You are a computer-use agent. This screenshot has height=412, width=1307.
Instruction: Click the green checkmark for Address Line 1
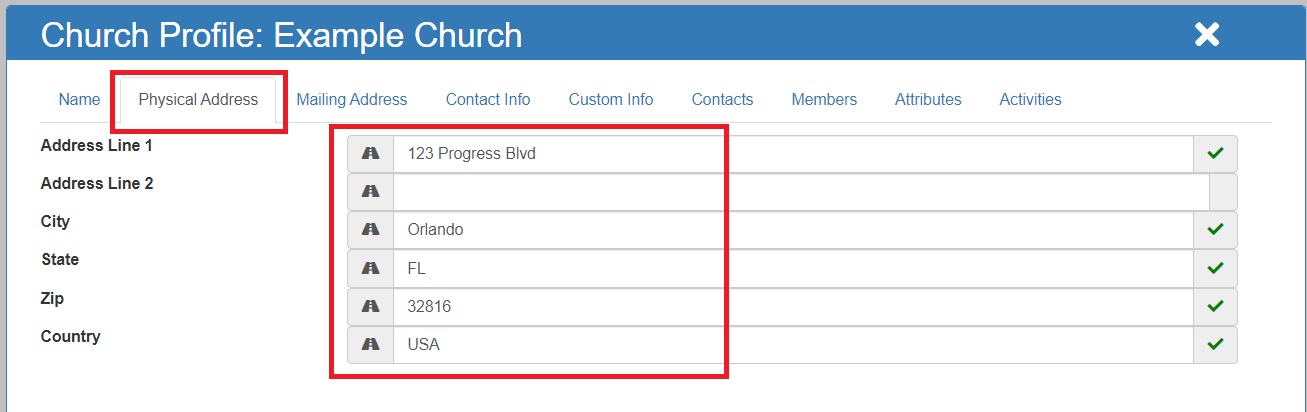[1215, 154]
